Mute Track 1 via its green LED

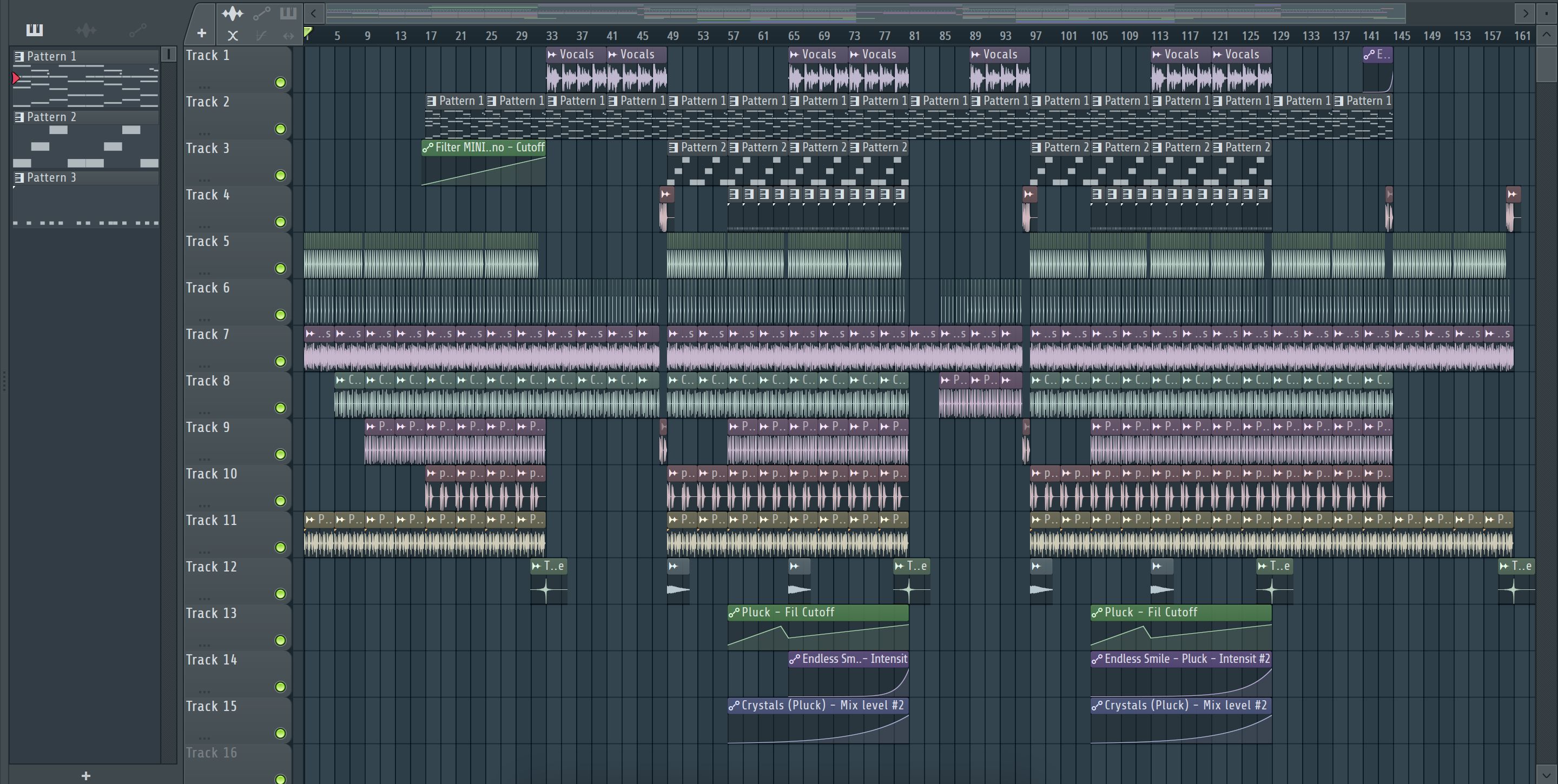(280, 82)
